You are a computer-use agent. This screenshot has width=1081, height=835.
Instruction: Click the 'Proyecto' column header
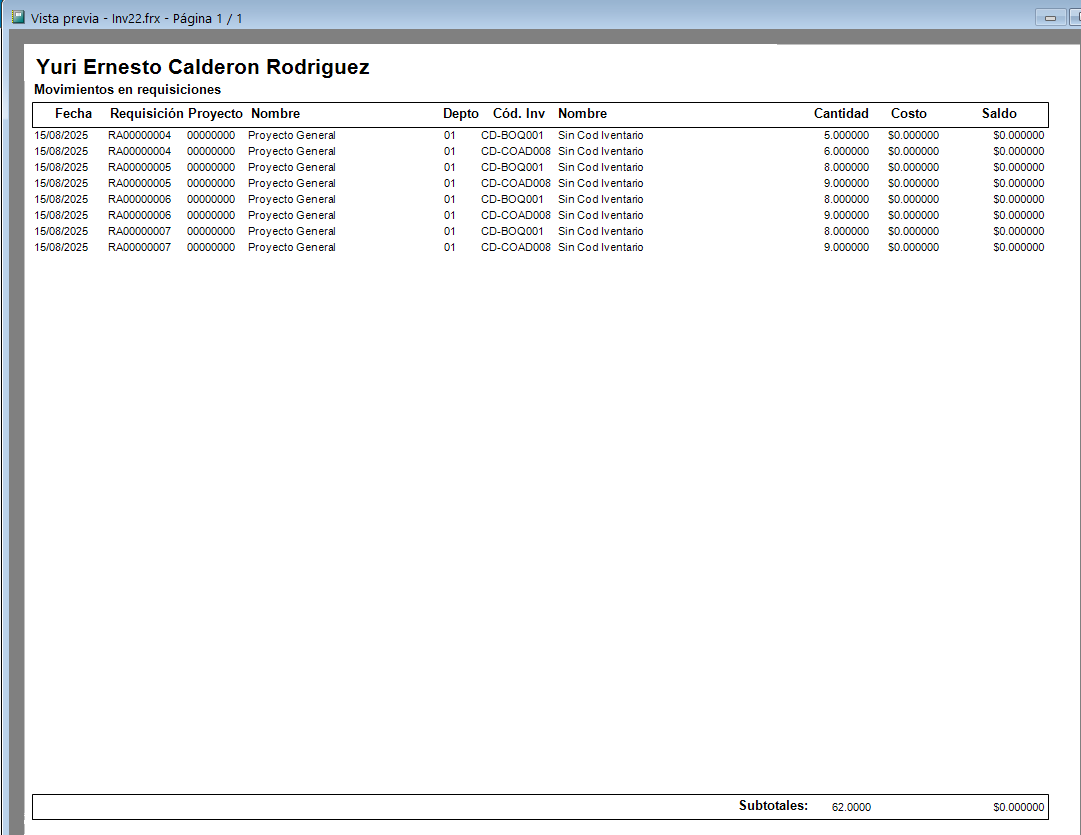coord(215,114)
